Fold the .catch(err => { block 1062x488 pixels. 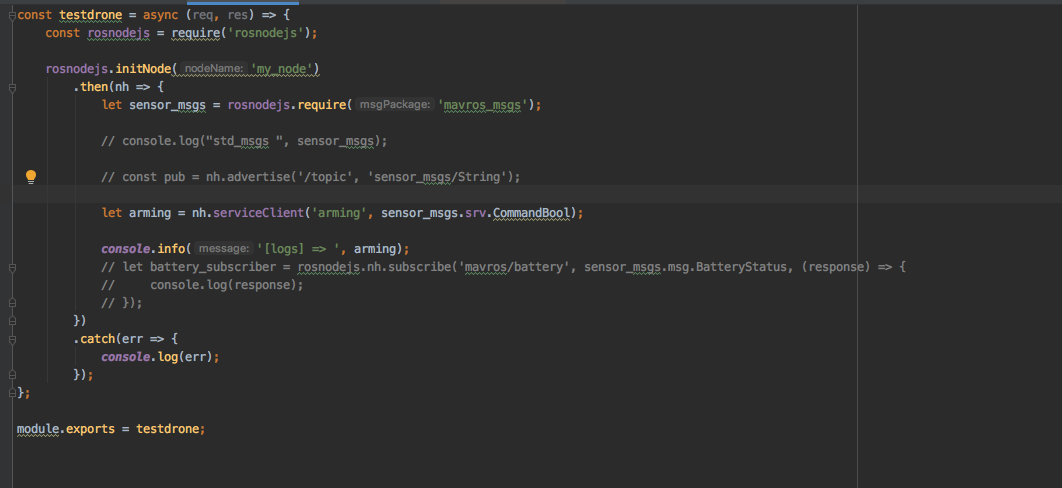(12, 338)
